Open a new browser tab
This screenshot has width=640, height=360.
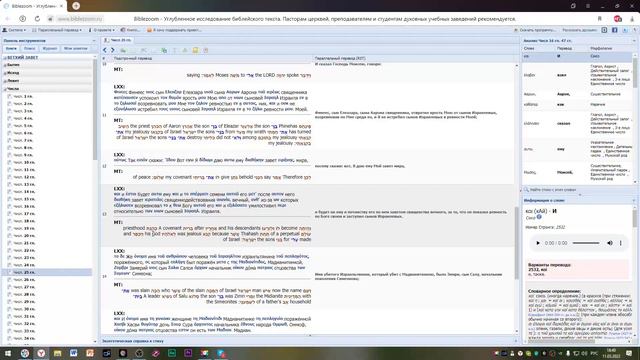pyautogui.click(x=76, y=6)
